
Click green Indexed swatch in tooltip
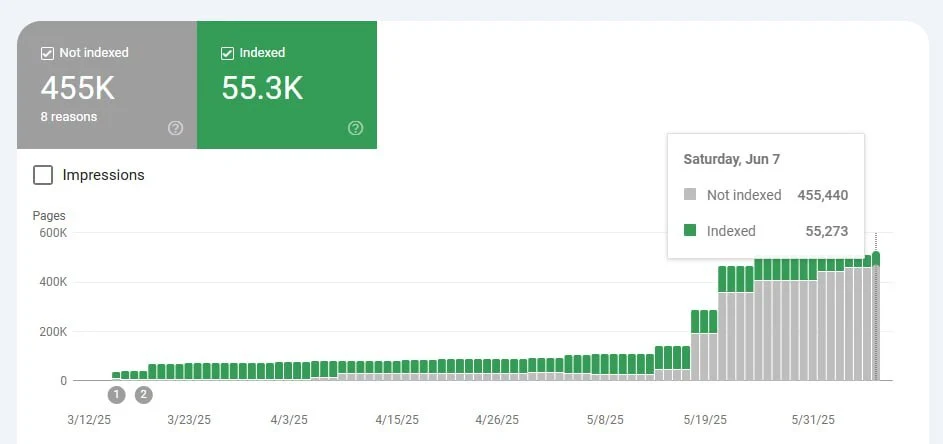pos(689,230)
